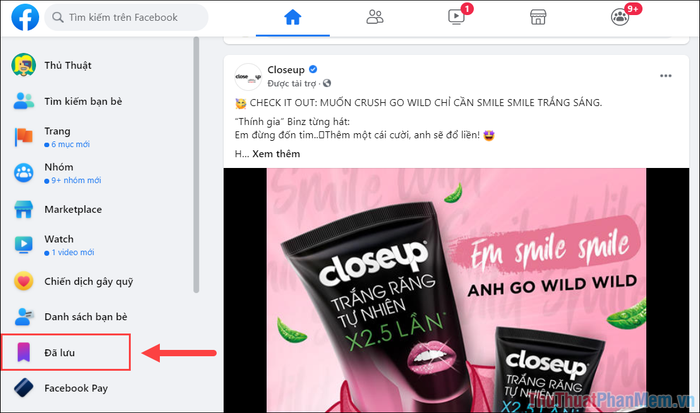Click the Tìm kiếm trên Facebook search field

click(126, 17)
